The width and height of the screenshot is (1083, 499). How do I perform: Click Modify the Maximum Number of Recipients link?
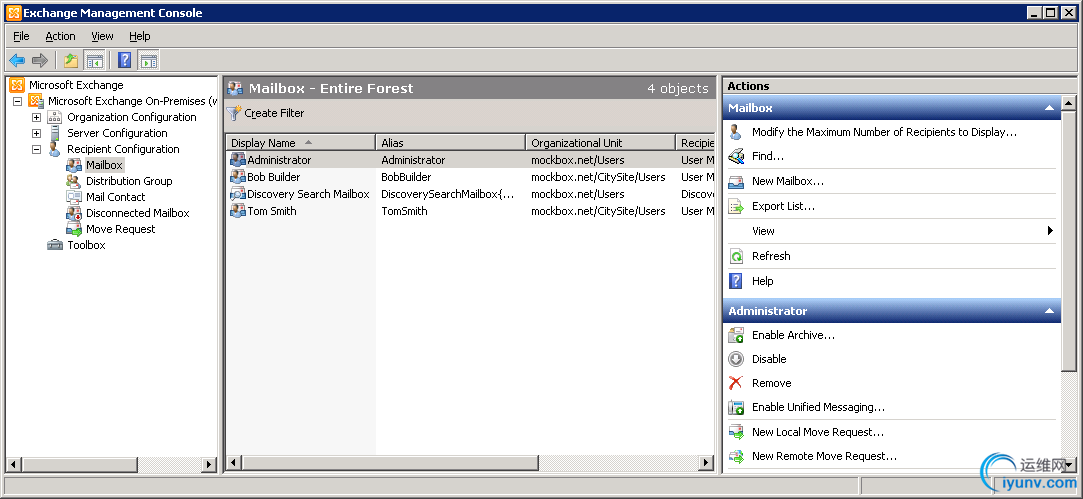point(884,132)
